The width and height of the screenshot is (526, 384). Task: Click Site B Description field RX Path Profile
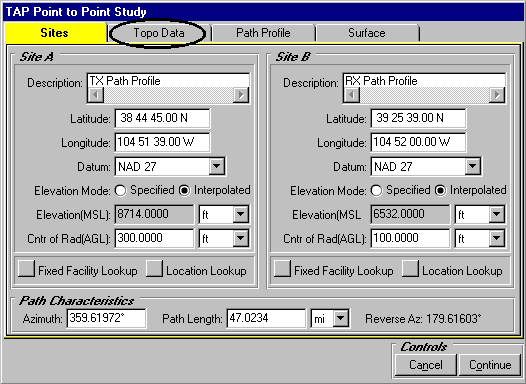click(x=424, y=81)
